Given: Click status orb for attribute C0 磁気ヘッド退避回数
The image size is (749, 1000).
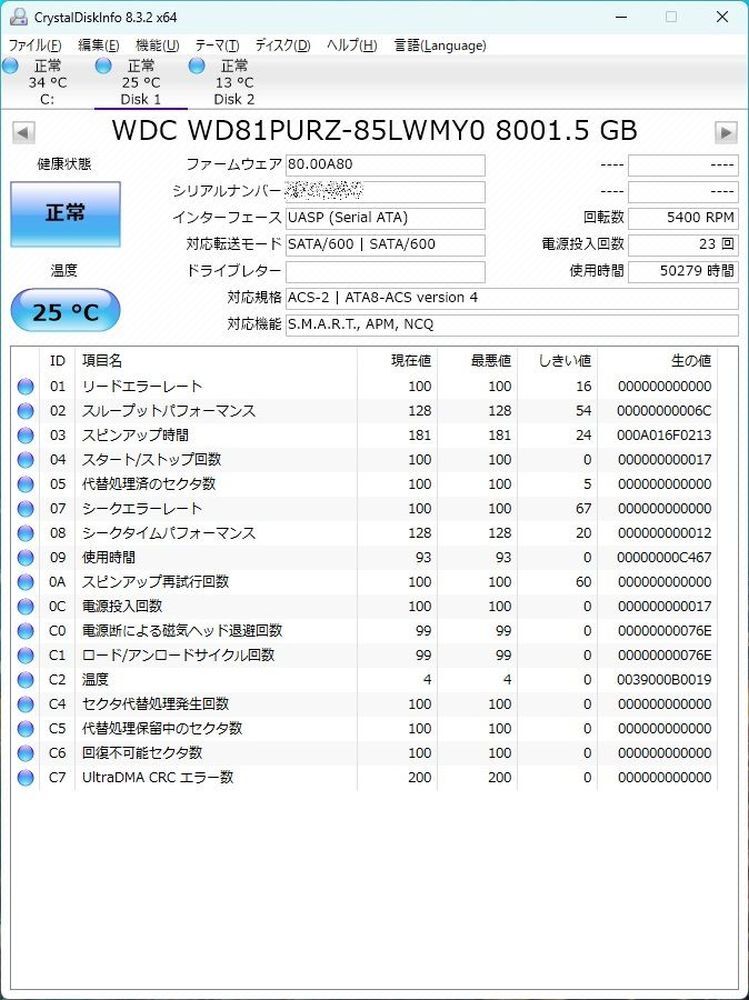Looking at the screenshot, I should click(26, 631).
